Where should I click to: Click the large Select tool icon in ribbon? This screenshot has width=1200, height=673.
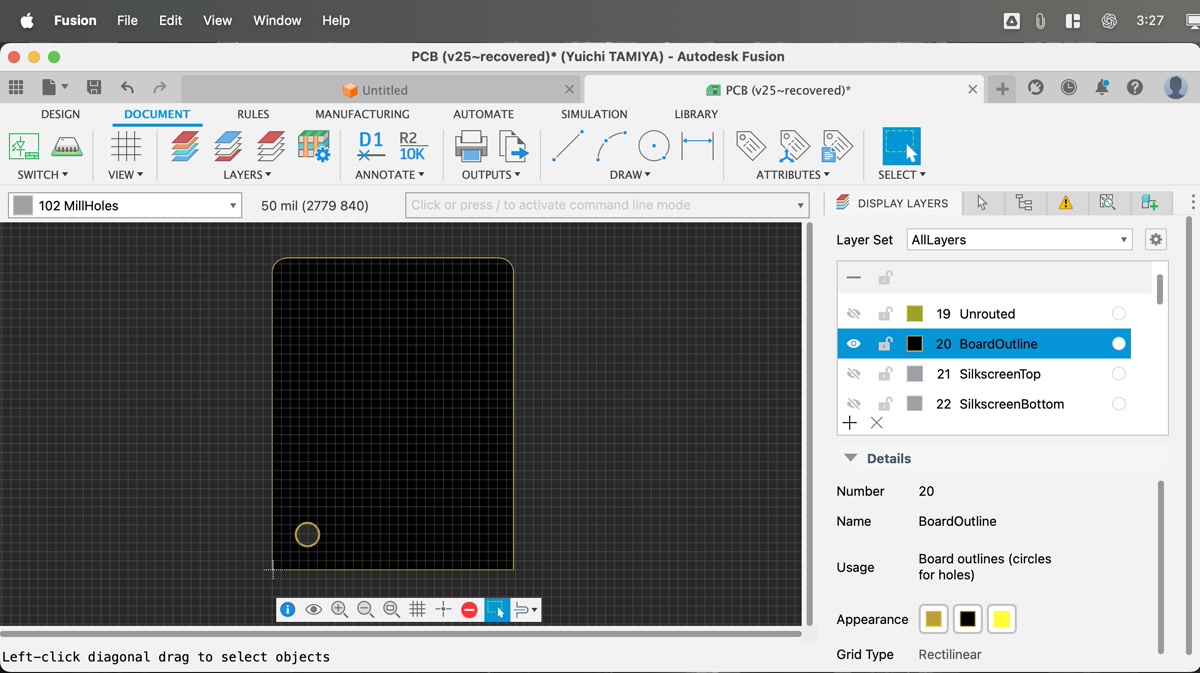point(901,146)
